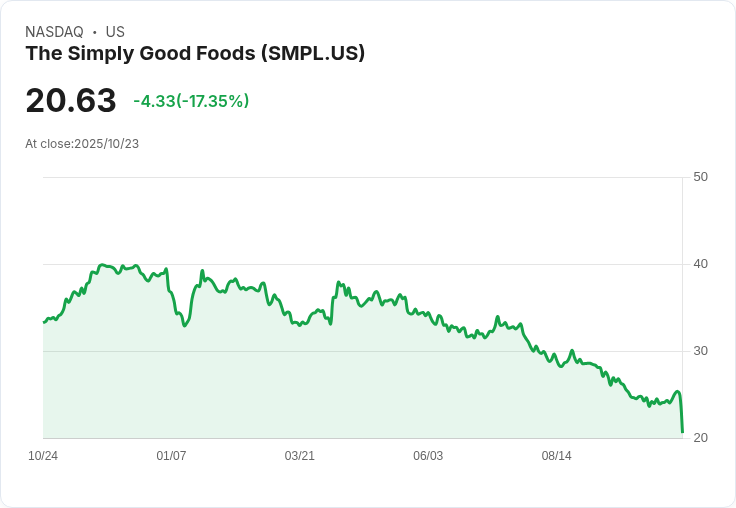This screenshot has height=508, width=736.
Task: Click the NASDAQ exchange label
Action: [54, 32]
